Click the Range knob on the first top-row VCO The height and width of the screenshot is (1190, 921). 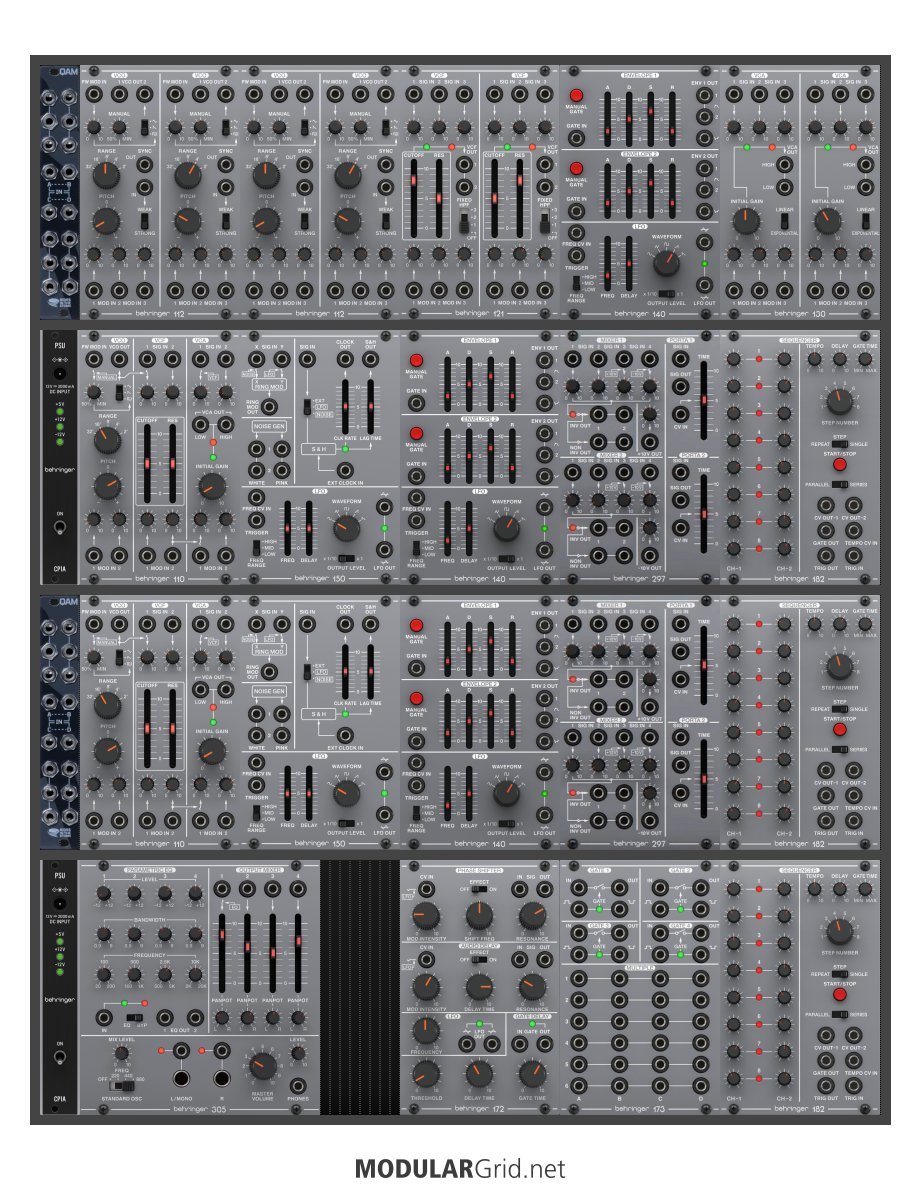106,175
